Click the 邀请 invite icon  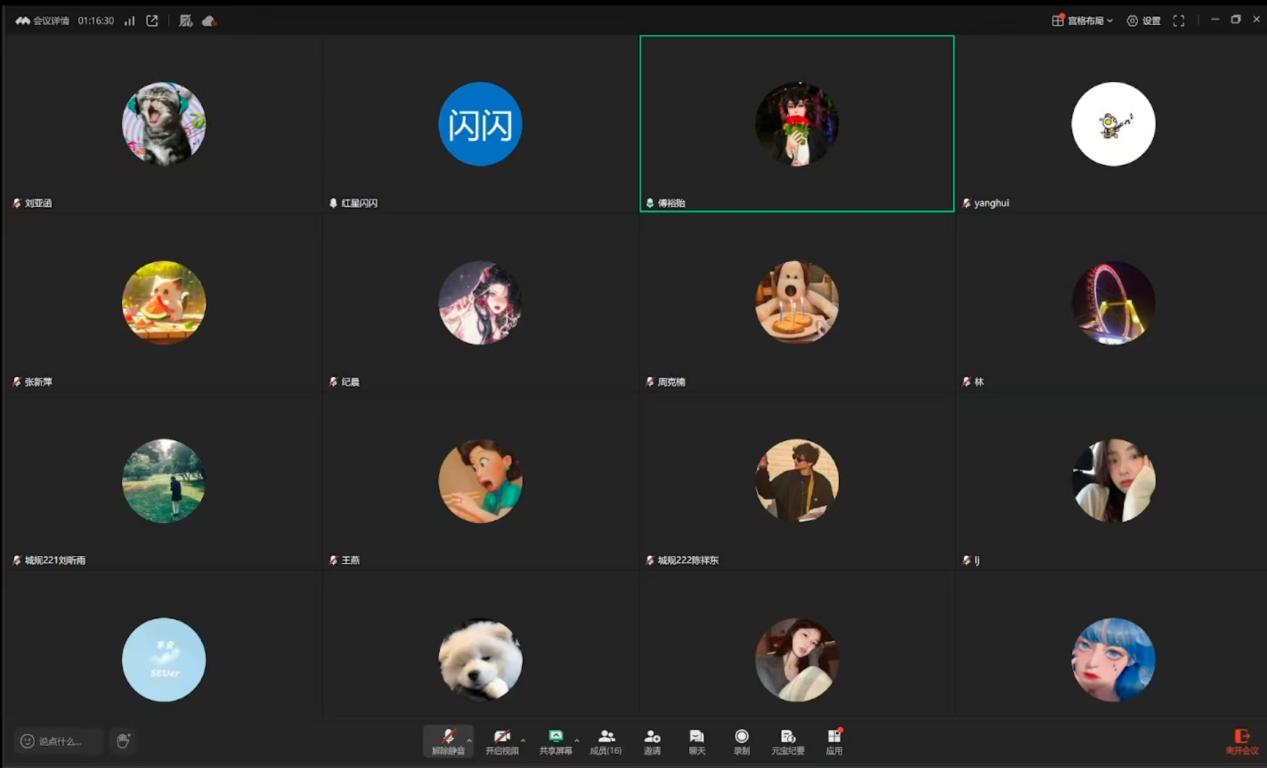(x=652, y=740)
